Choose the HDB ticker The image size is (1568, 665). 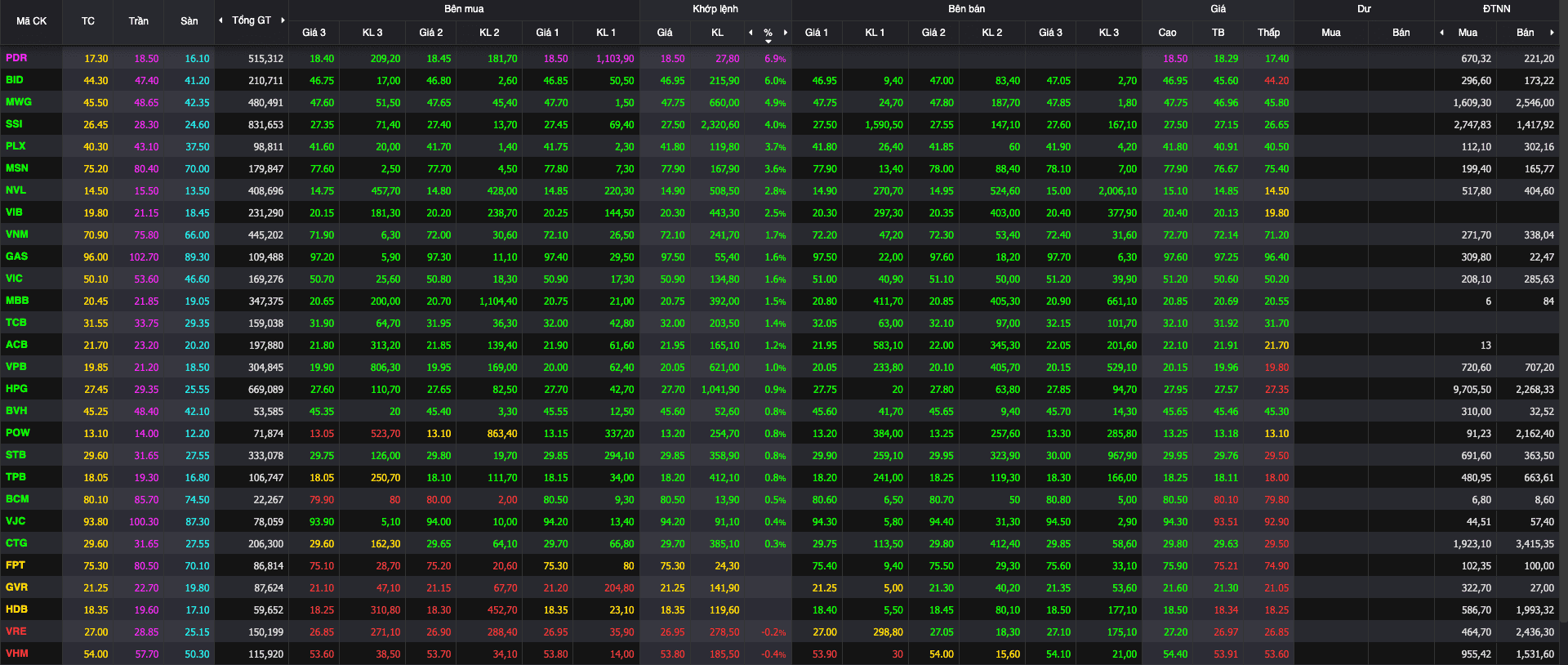[x=16, y=609]
